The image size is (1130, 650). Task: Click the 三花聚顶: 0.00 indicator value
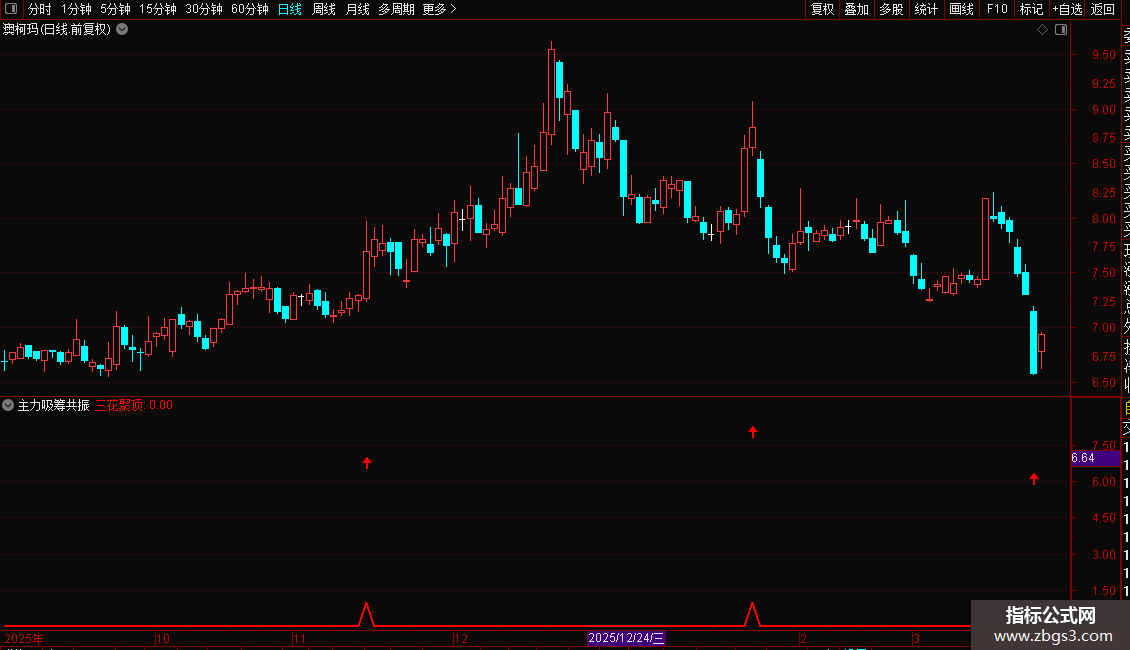134,405
